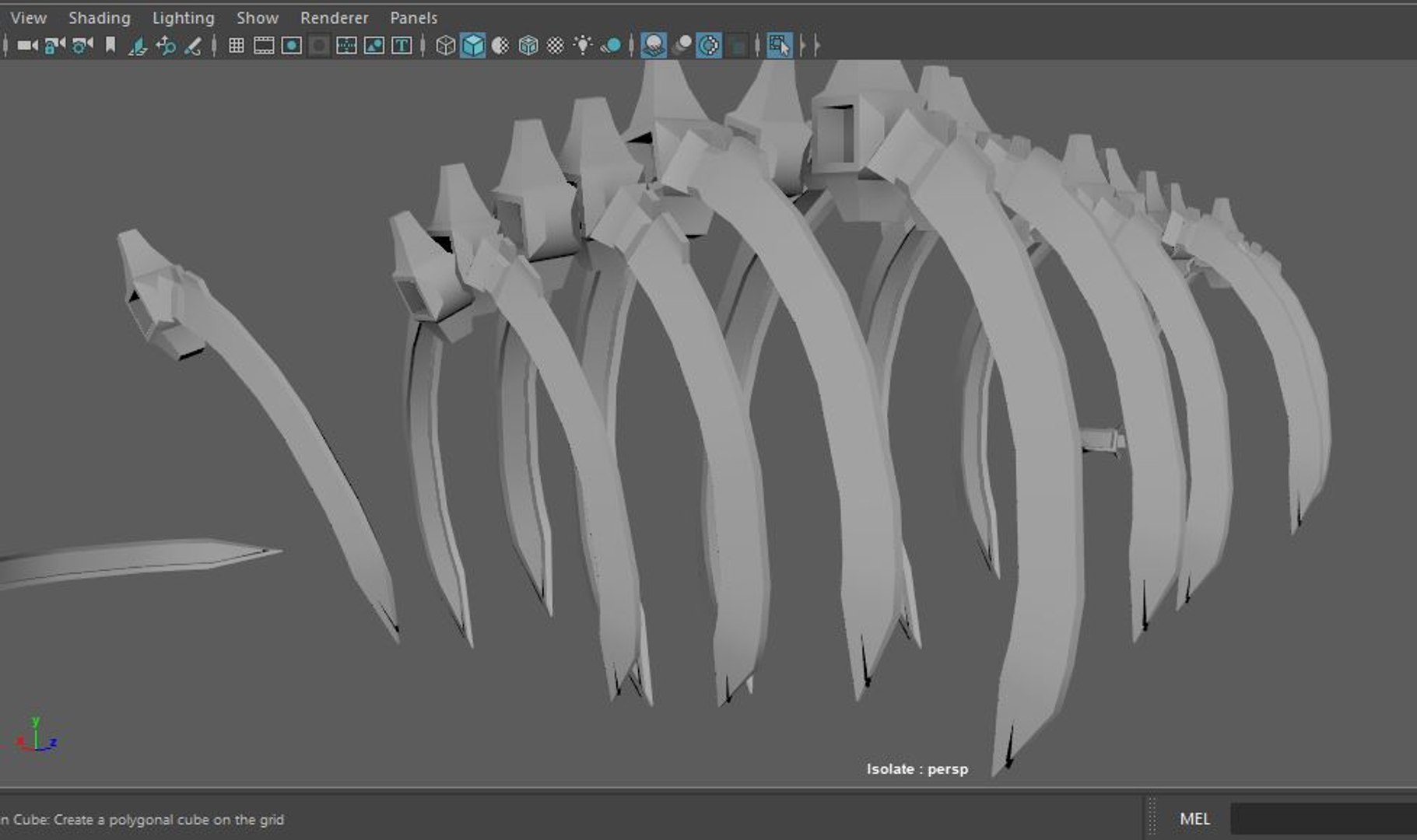The height and width of the screenshot is (840, 1417).
Task: Toggle the Textured display icon
Action: pyautogui.click(x=555, y=46)
